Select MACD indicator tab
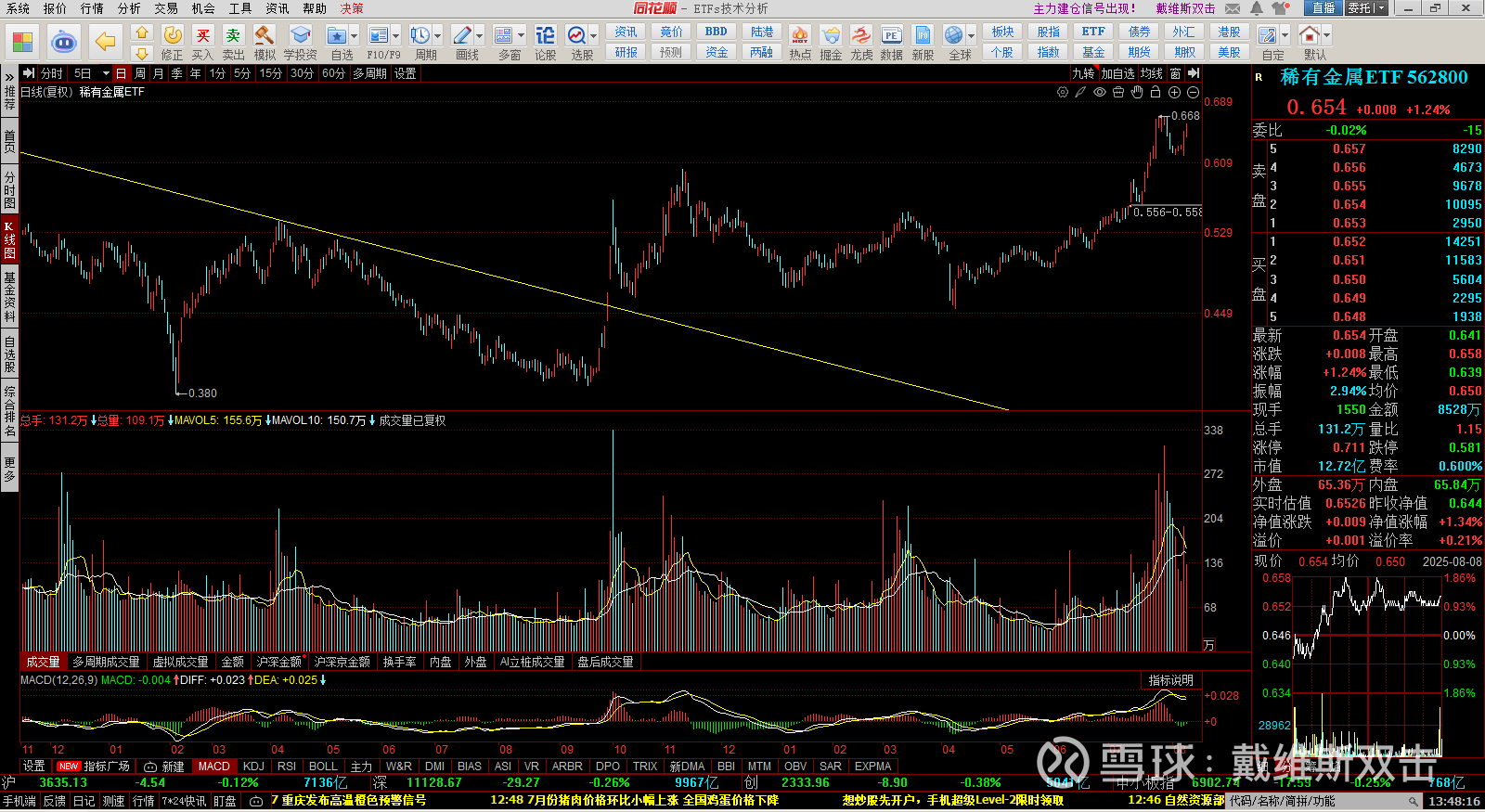 click(x=213, y=767)
